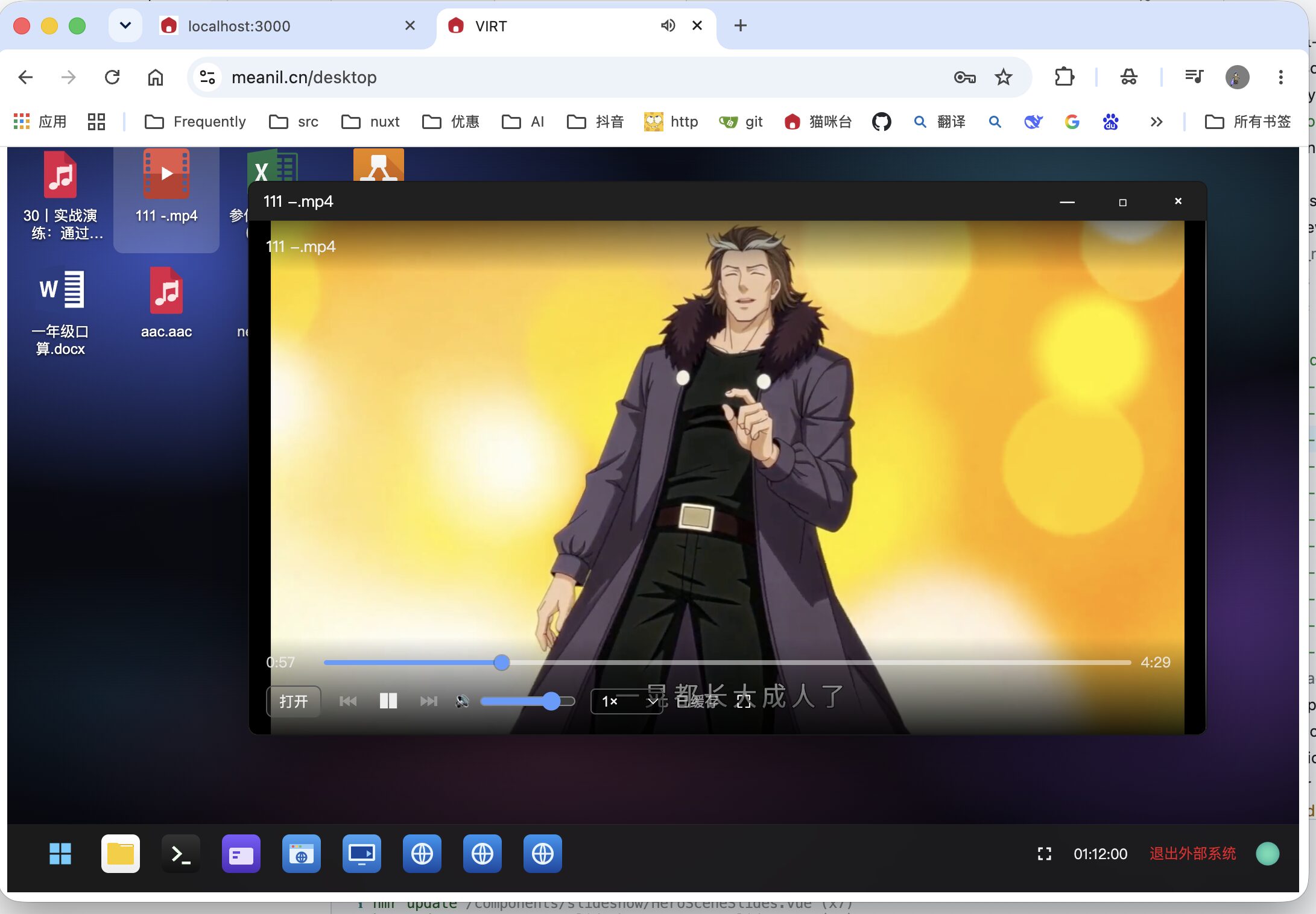Expand the nuxt bookmark folder
The height and width of the screenshot is (914, 1316).
click(x=370, y=122)
